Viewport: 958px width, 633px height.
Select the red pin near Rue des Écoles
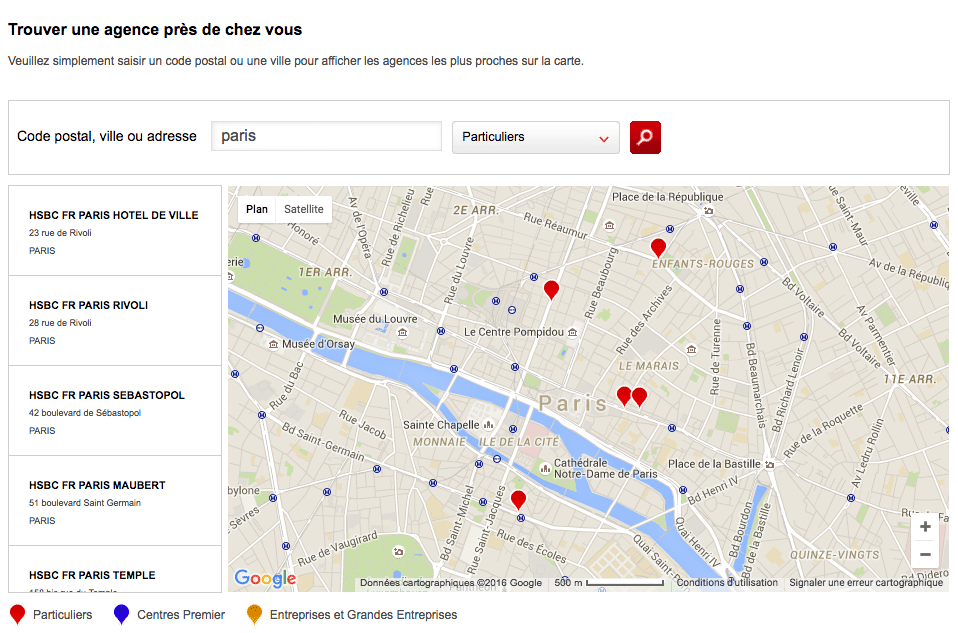coord(518,500)
